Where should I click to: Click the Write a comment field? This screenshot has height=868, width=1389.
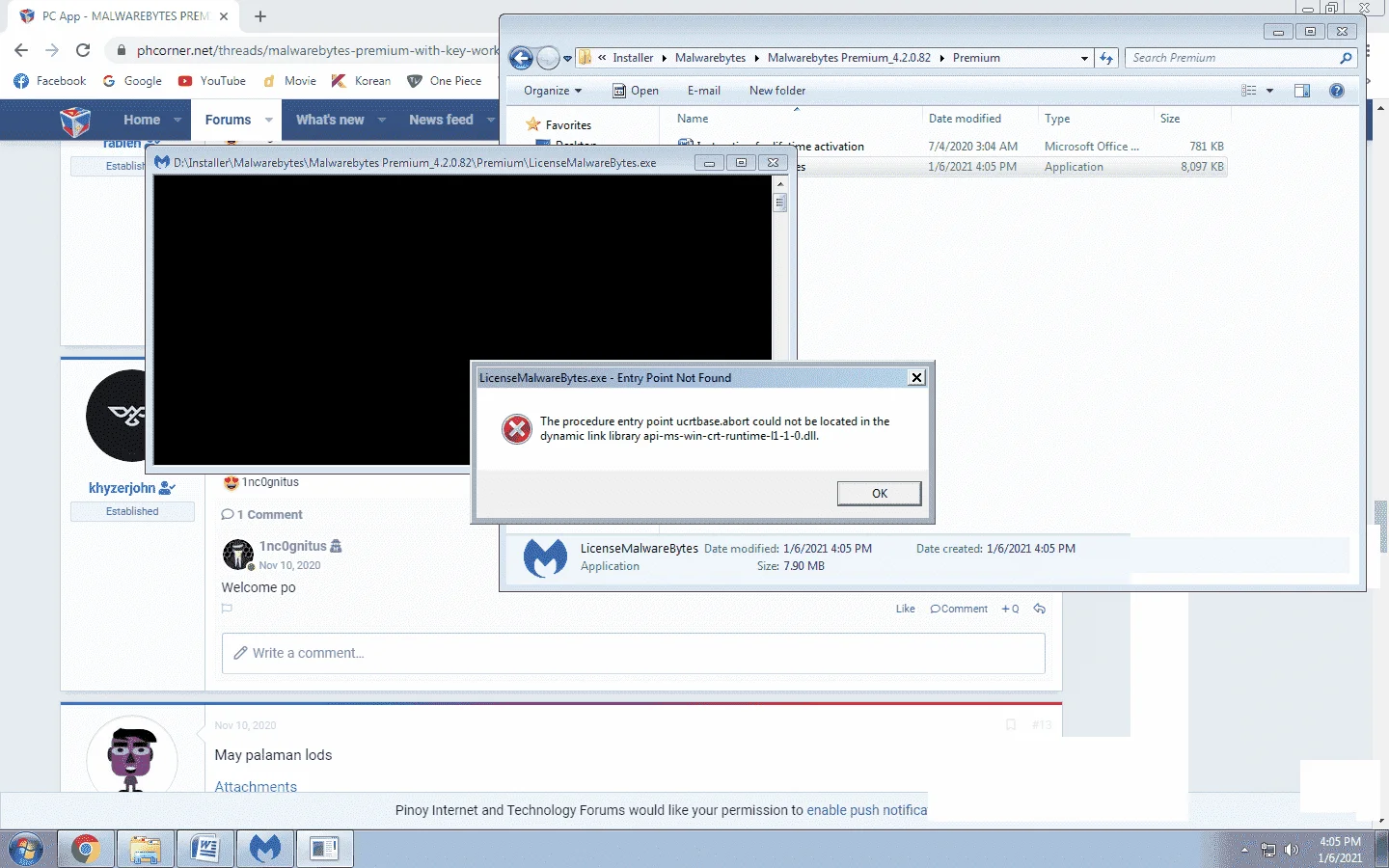pyautogui.click(x=634, y=653)
